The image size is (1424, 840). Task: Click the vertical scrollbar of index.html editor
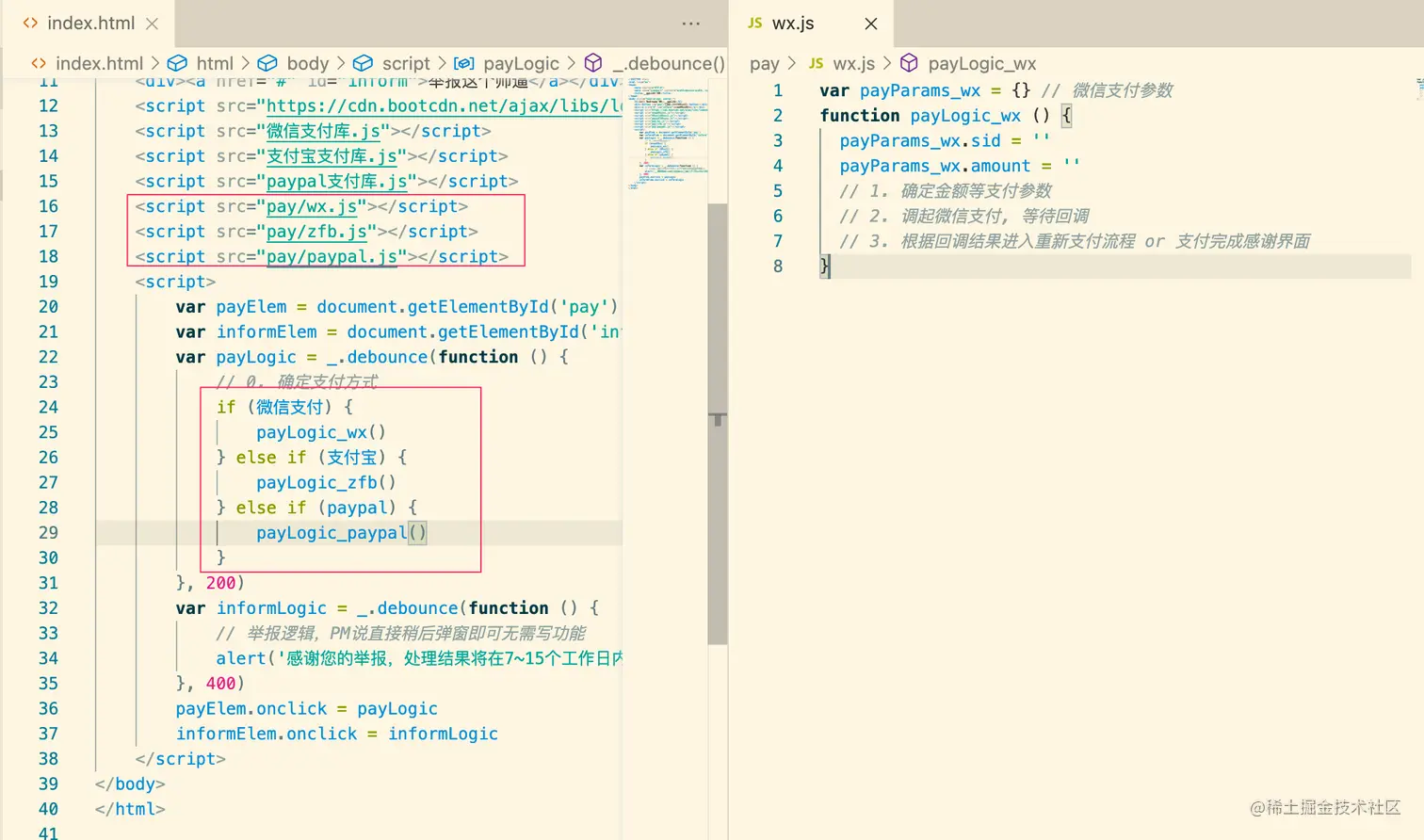coord(718,424)
